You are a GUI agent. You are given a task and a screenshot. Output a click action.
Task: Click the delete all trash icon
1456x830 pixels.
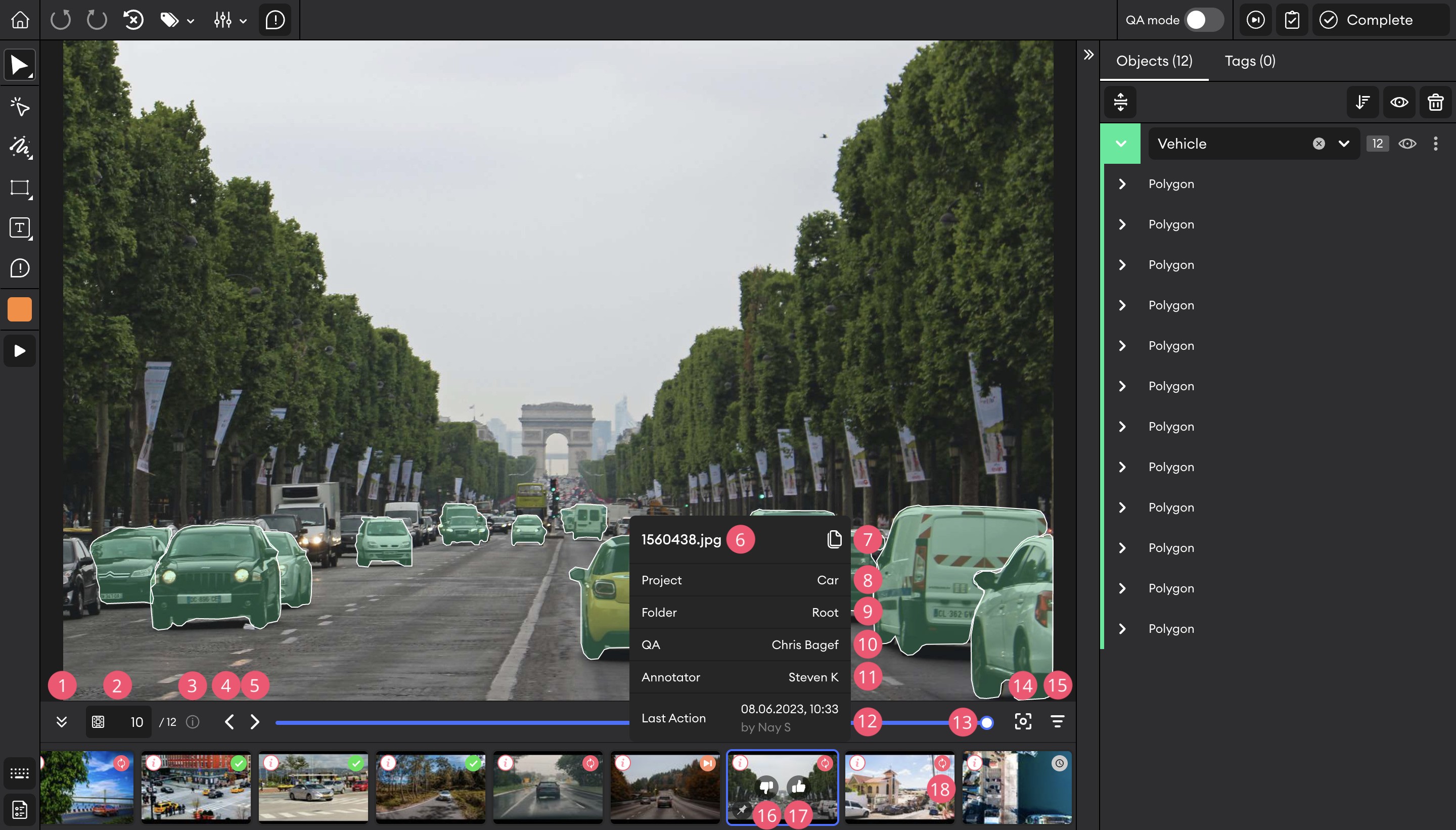click(1435, 102)
